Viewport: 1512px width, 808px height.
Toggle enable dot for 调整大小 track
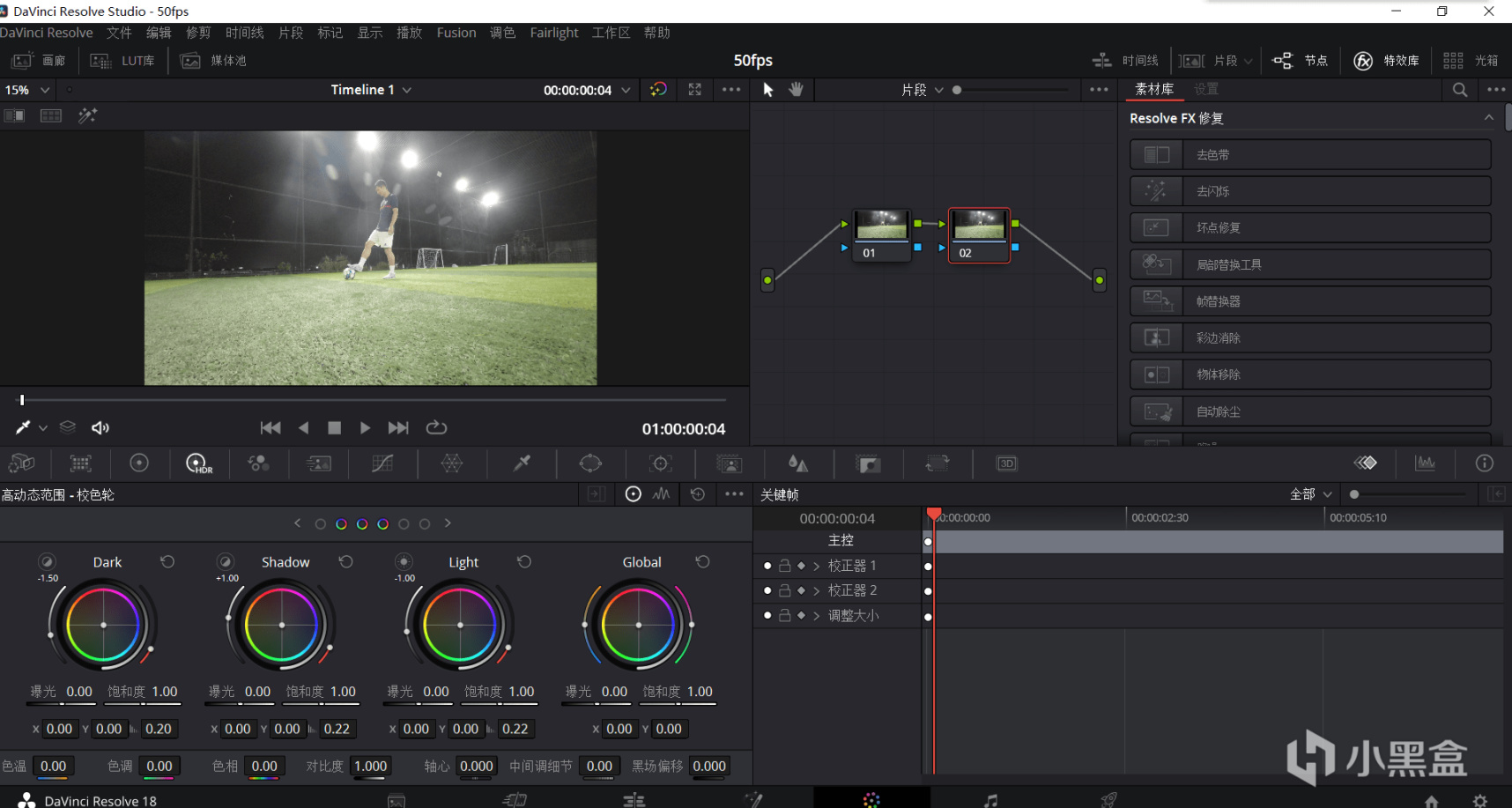pyautogui.click(x=767, y=616)
